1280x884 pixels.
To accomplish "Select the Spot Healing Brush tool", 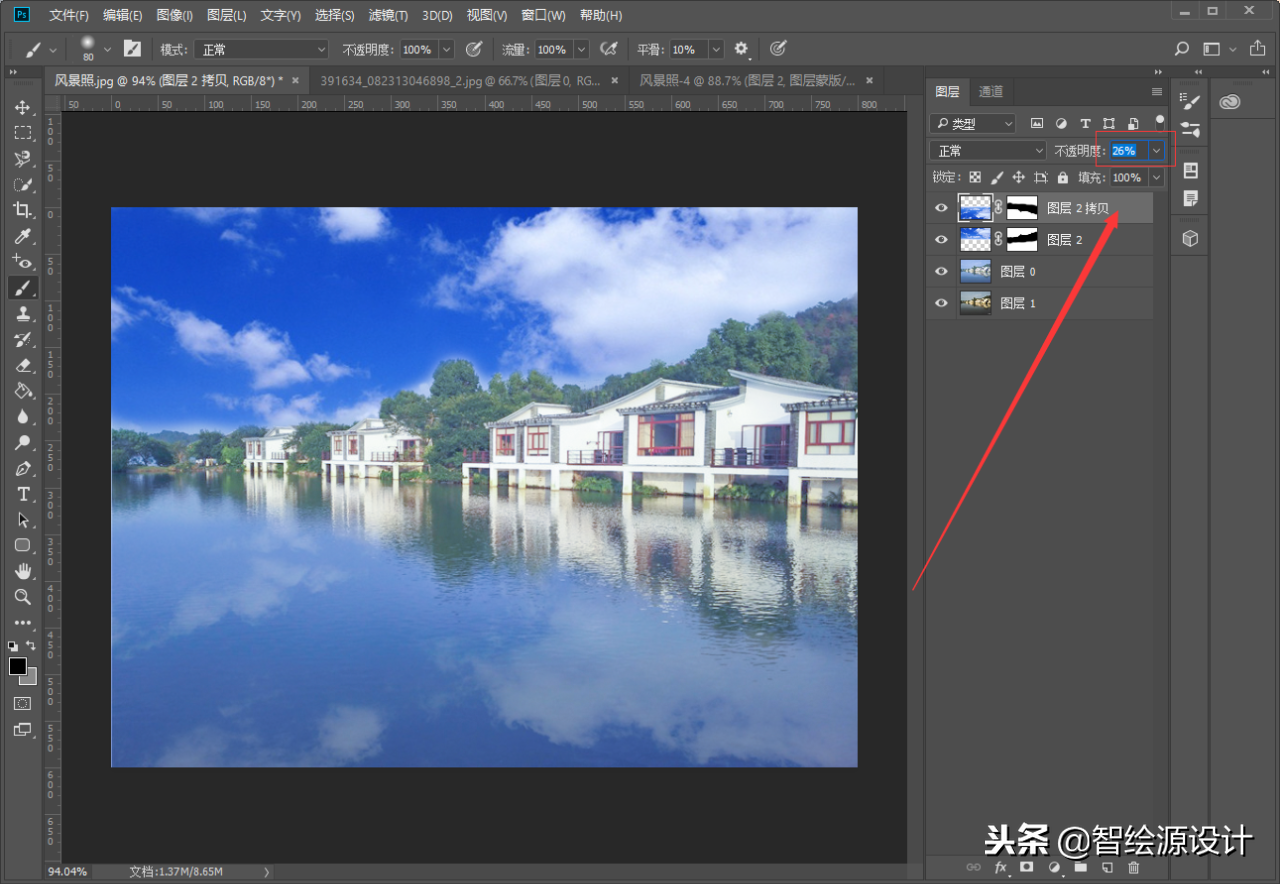I will tap(22, 262).
